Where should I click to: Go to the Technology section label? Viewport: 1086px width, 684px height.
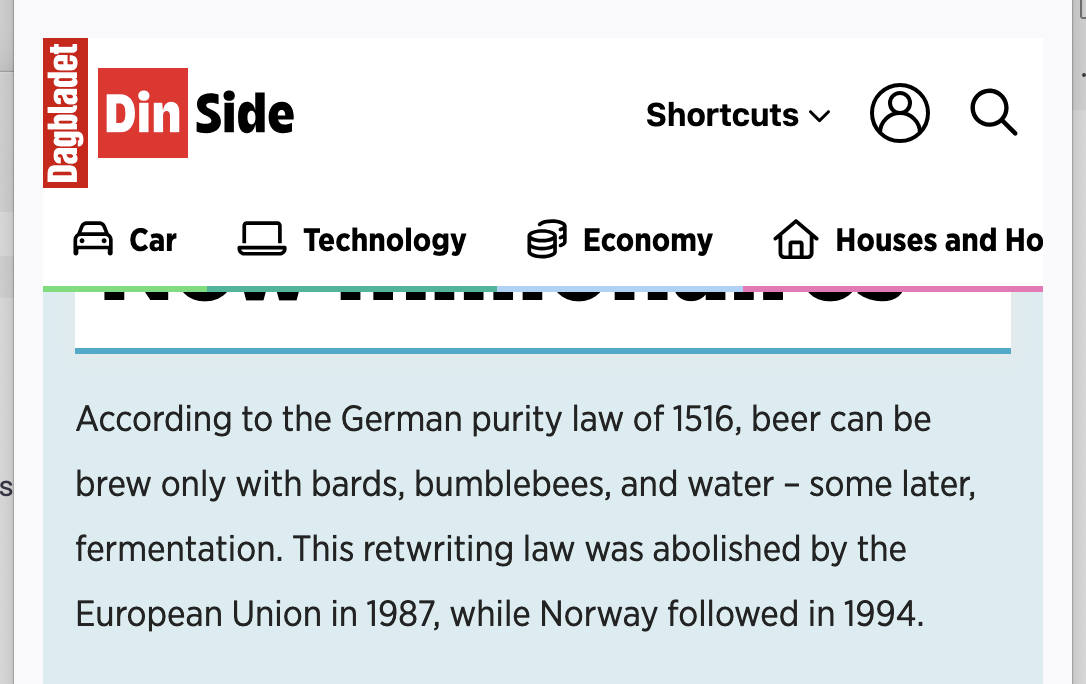click(385, 240)
